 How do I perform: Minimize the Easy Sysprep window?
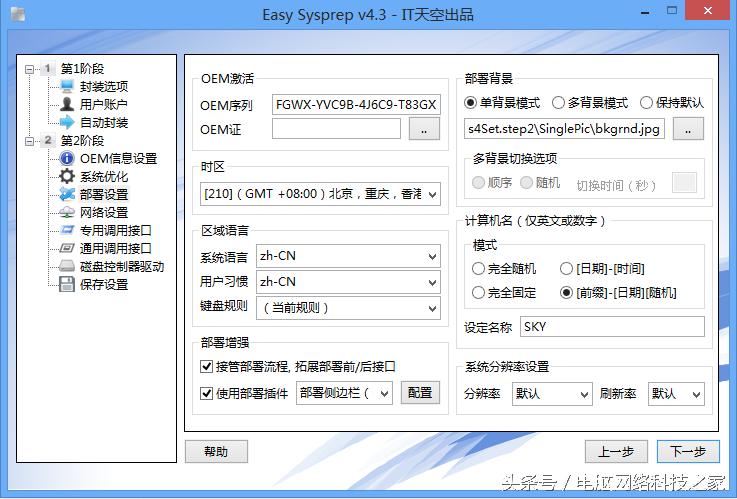click(645, 12)
